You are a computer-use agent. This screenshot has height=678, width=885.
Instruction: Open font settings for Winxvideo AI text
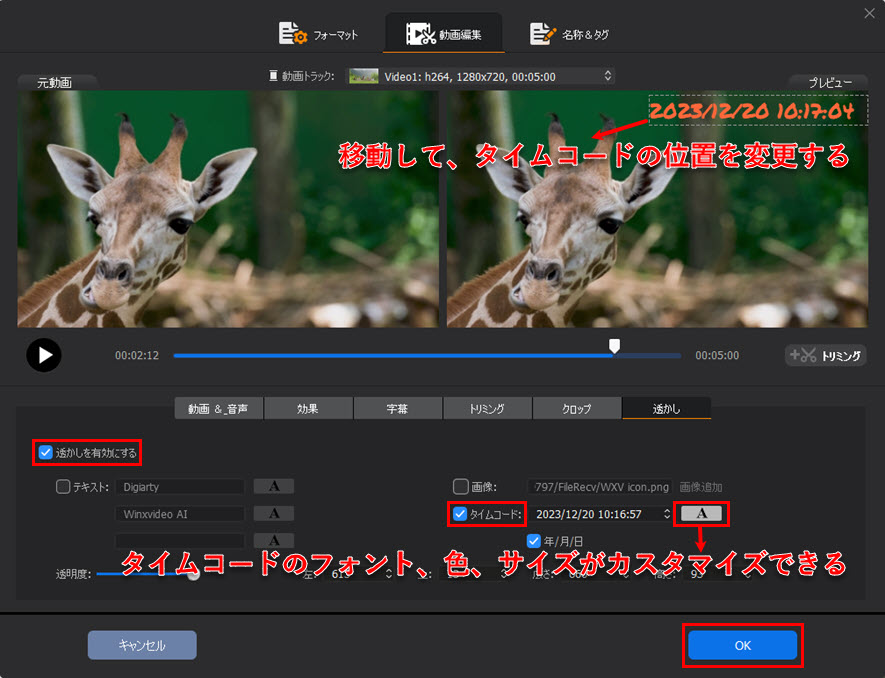point(274,513)
